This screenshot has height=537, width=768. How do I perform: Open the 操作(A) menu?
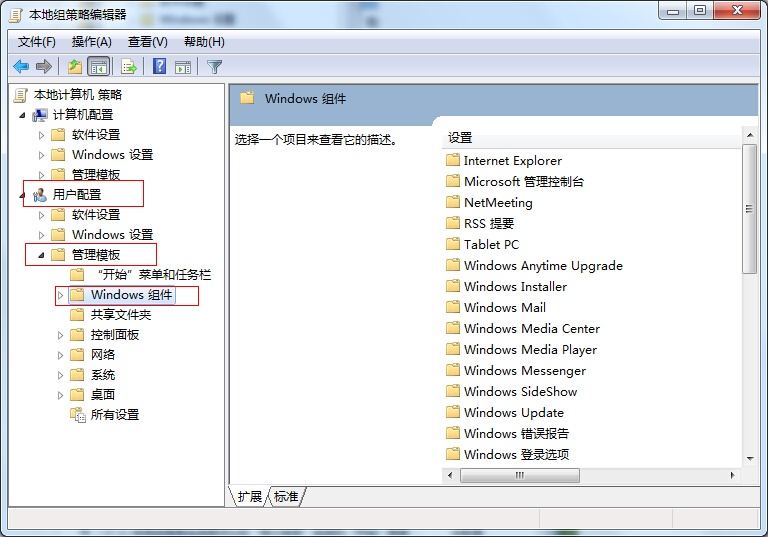(x=92, y=42)
